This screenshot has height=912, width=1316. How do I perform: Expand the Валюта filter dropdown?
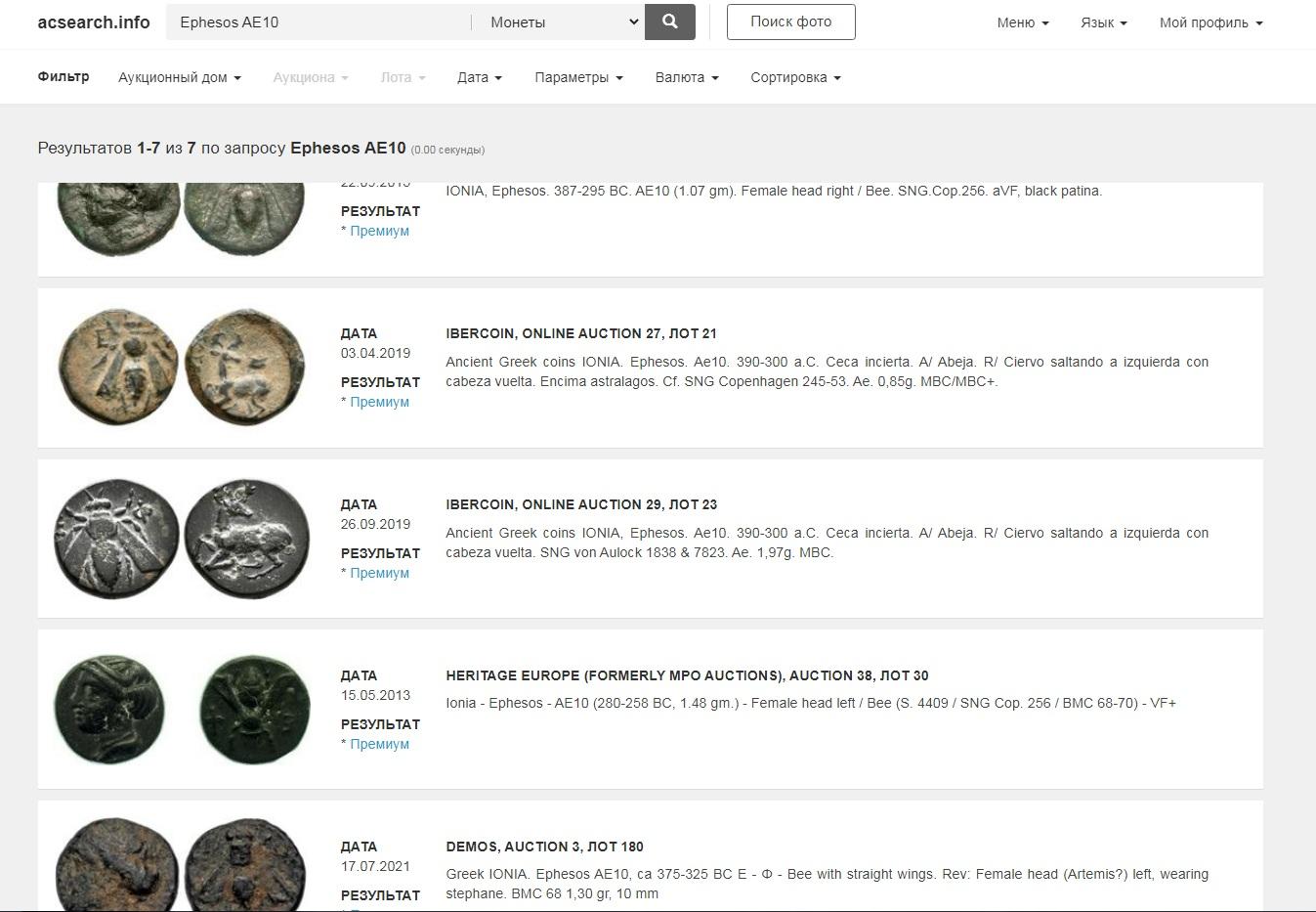coord(687,77)
